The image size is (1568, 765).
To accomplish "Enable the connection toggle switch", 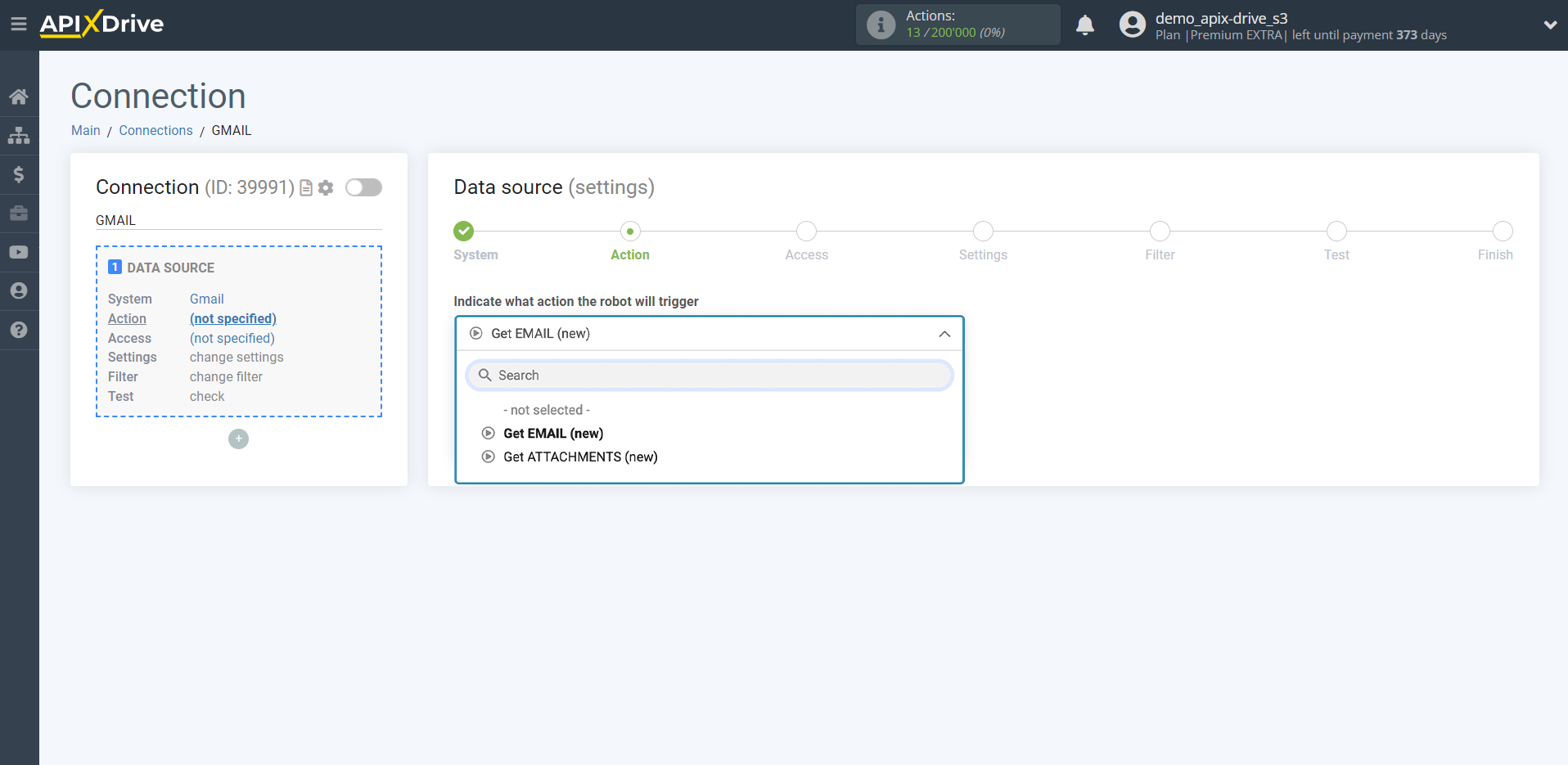I will (x=363, y=187).
